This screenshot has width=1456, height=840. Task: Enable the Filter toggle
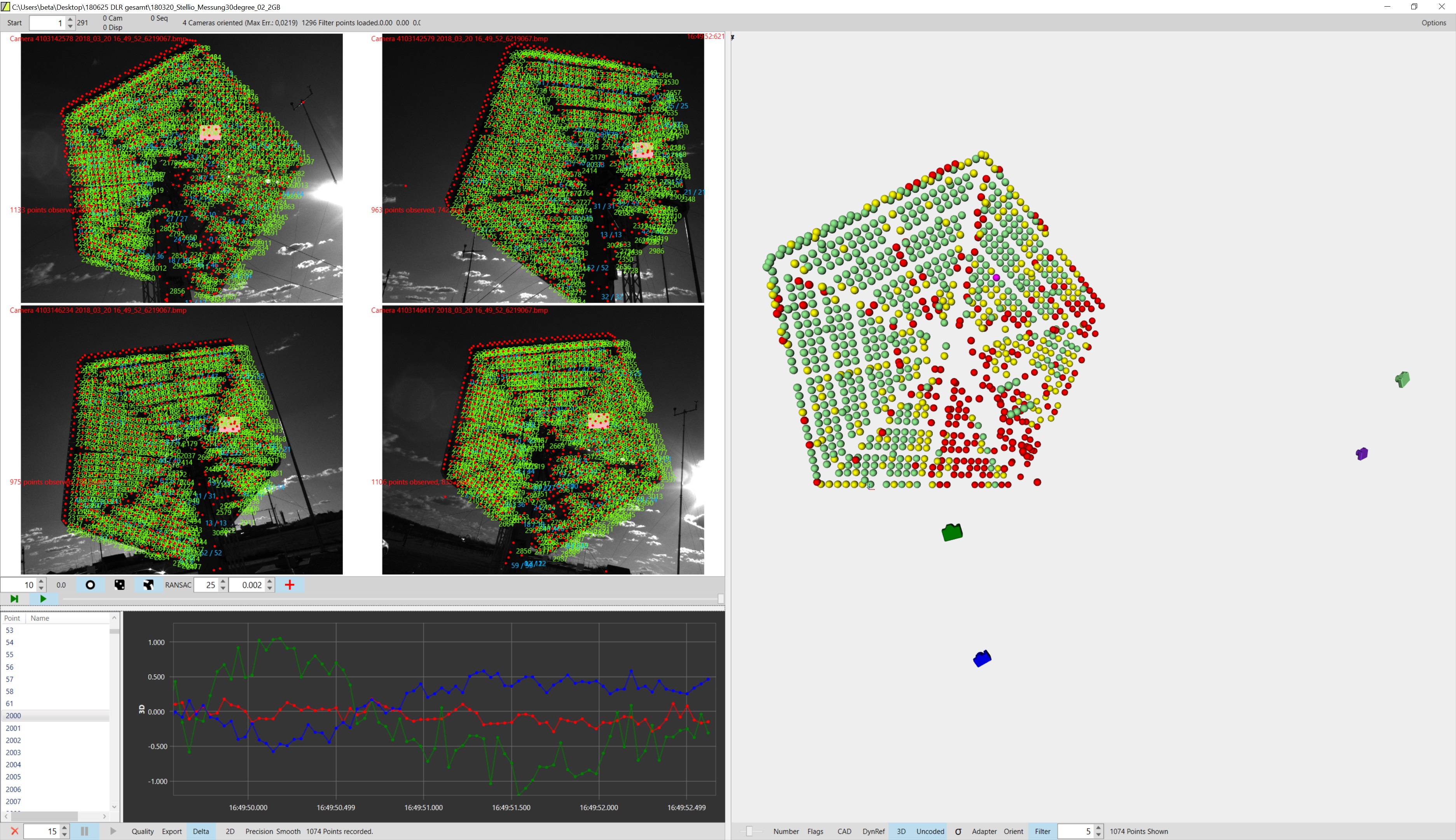point(1042,831)
